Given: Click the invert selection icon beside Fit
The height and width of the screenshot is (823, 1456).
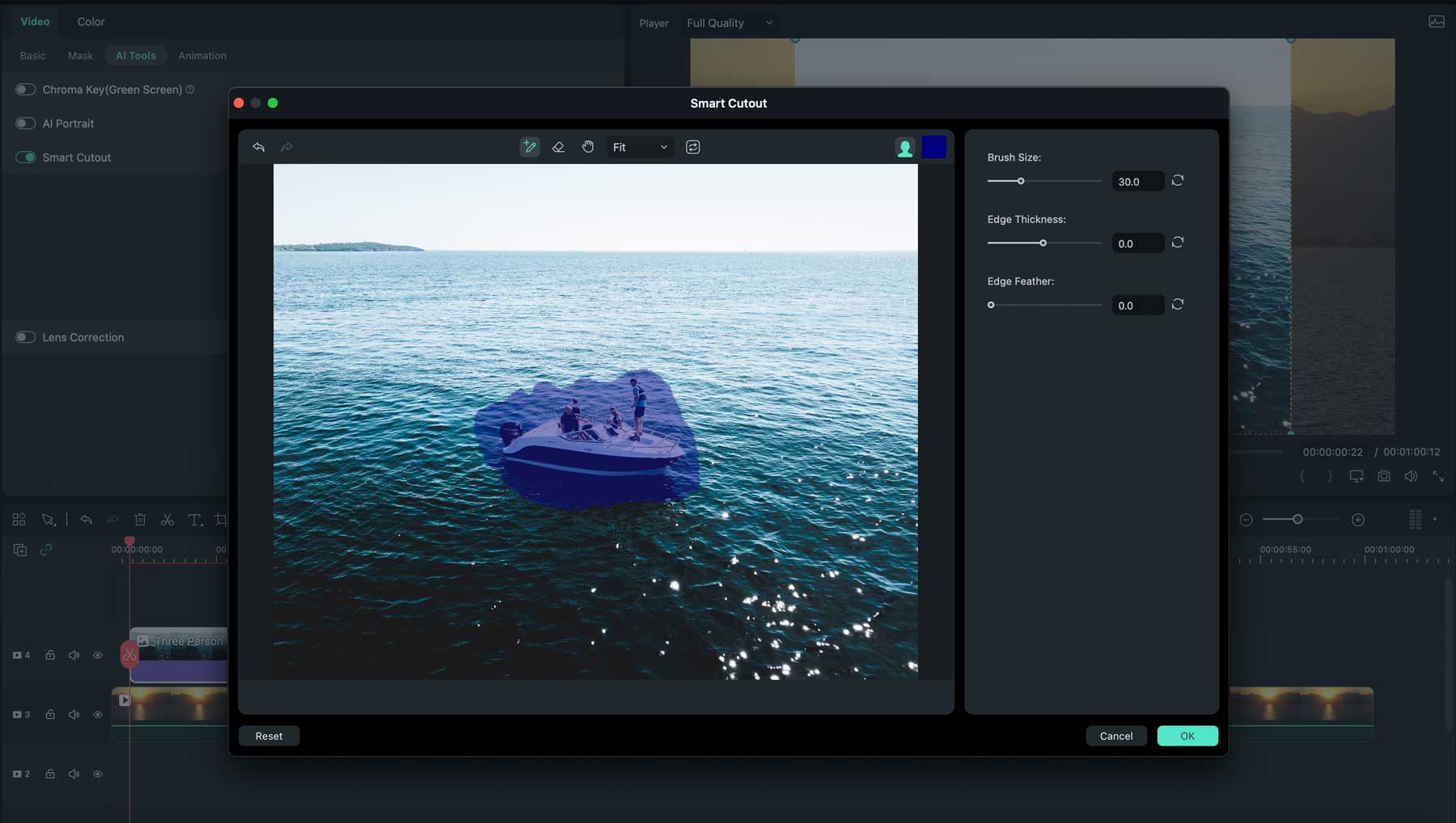Looking at the screenshot, I should click(693, 147).
